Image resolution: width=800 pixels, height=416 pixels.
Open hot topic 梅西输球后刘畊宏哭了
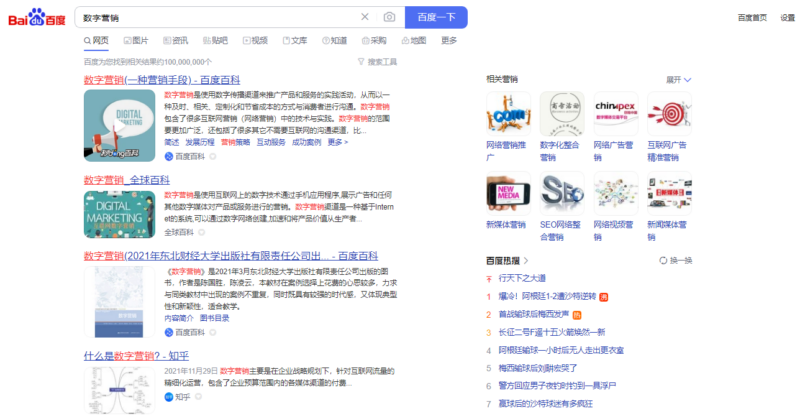(538, 368)
